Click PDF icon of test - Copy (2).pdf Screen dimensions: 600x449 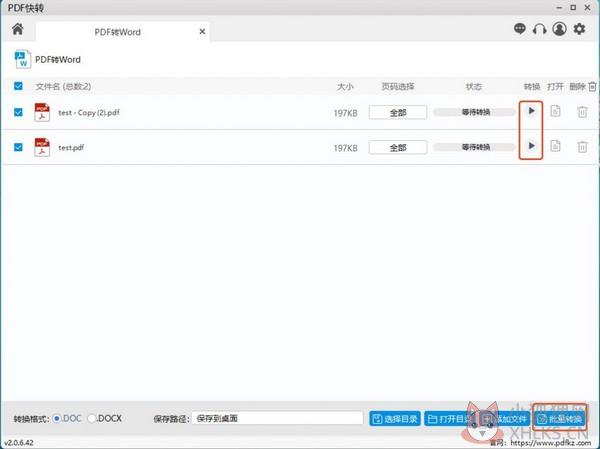click(x=42, y=112)
